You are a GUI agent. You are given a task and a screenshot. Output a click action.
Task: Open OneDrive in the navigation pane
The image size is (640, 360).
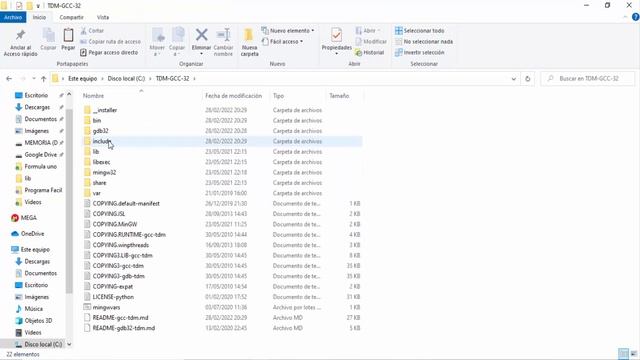(28, 233)
